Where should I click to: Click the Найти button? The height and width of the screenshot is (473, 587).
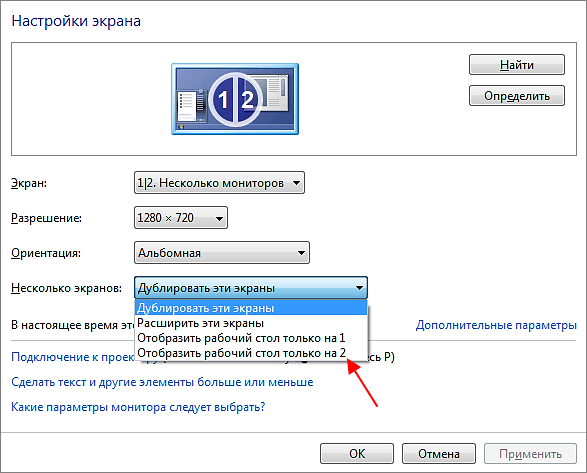tap(517, 65)
